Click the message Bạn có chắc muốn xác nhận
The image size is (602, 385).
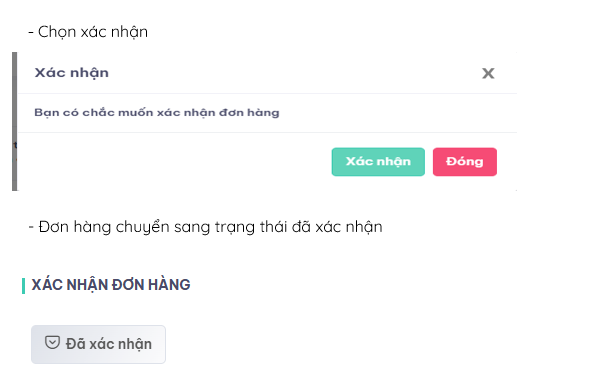click(x=157, y=112)
